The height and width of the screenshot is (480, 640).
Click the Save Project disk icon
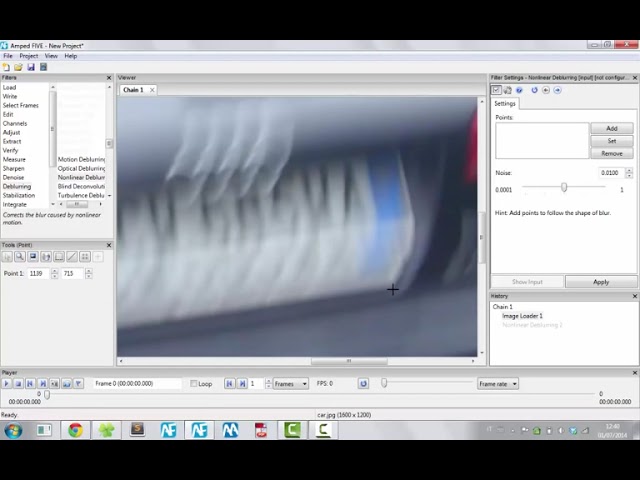point(31,67)
